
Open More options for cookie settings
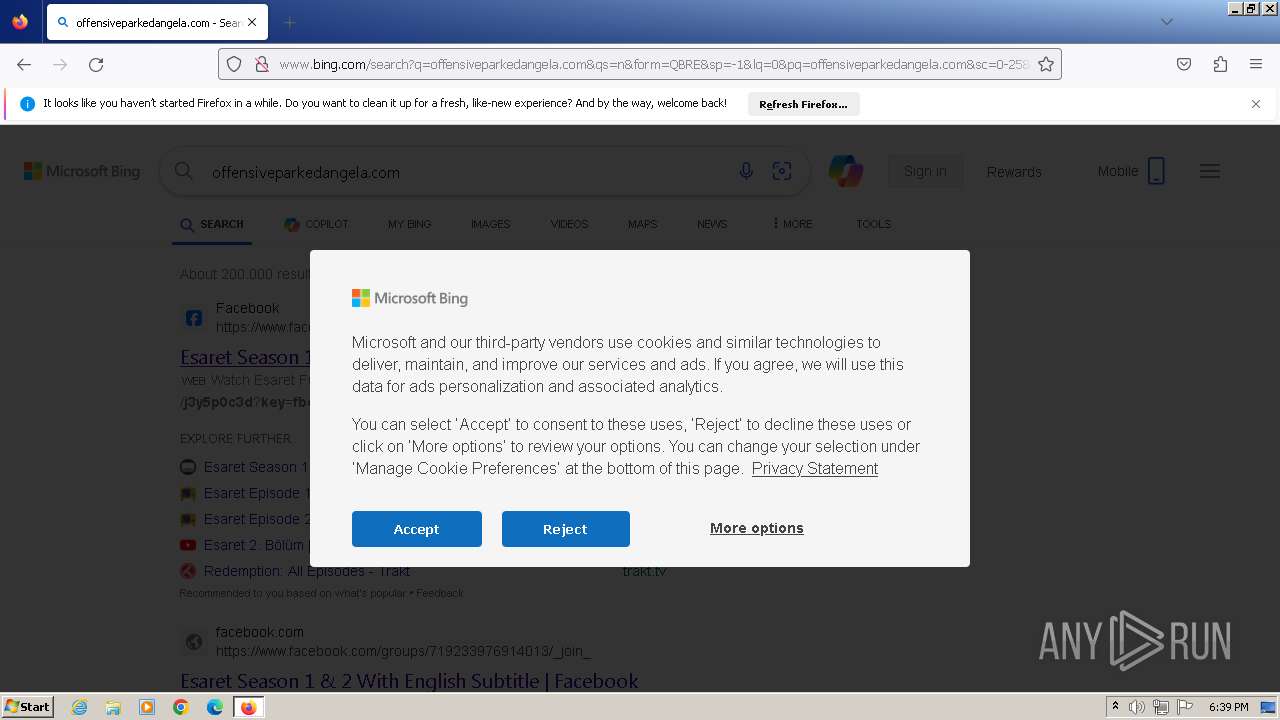(x=757, y=528)
